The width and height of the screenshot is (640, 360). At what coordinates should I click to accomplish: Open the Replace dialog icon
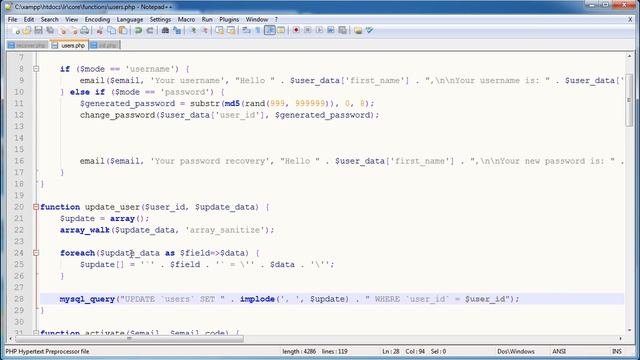tap(177, 31)
